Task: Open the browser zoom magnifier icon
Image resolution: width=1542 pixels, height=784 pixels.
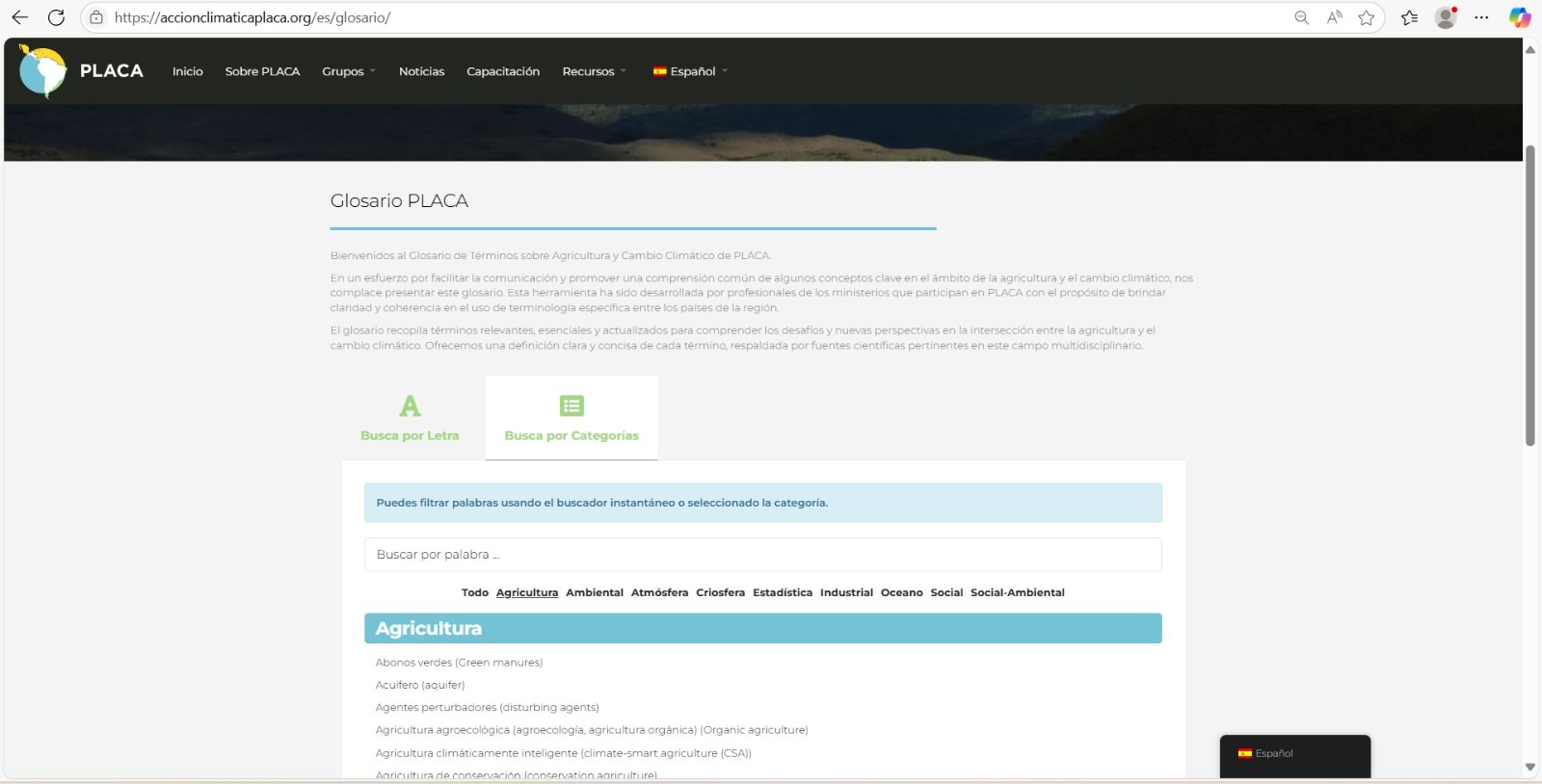Action: click(x=1301, y=17)
